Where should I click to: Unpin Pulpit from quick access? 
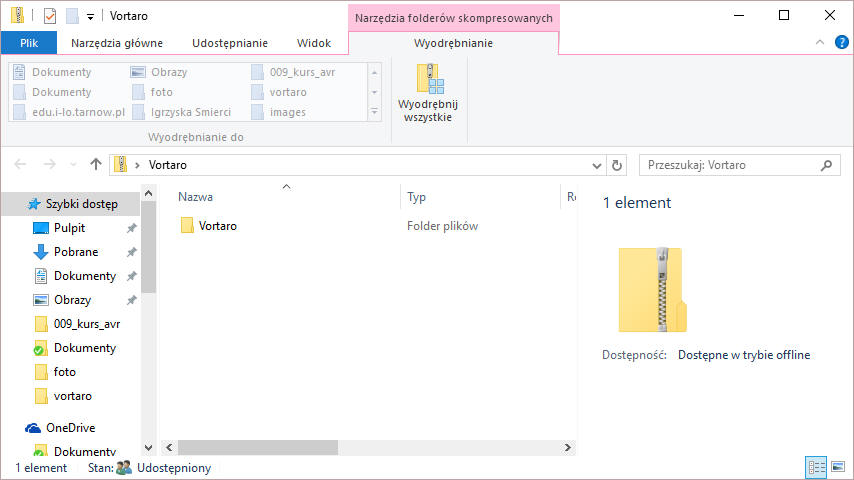(x=131, y=228)
